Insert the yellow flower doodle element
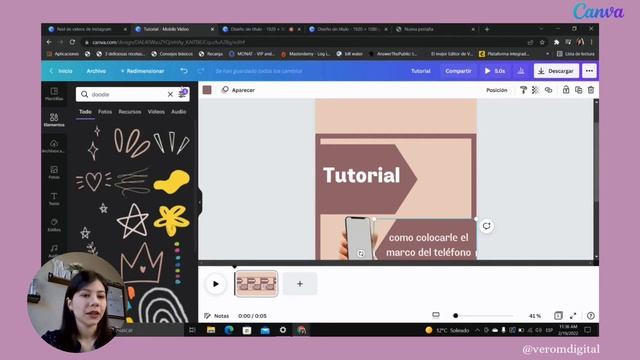This screenshot has width=640, height=360. [172, 220]
